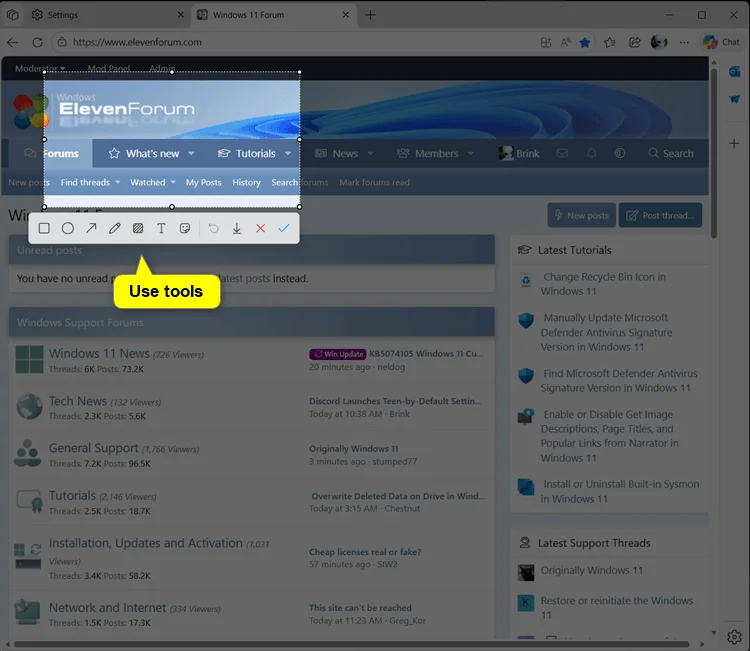Open the share icon in toolbar
The width and height of the screenshot is (750, 651).
(x=635, y=42)
